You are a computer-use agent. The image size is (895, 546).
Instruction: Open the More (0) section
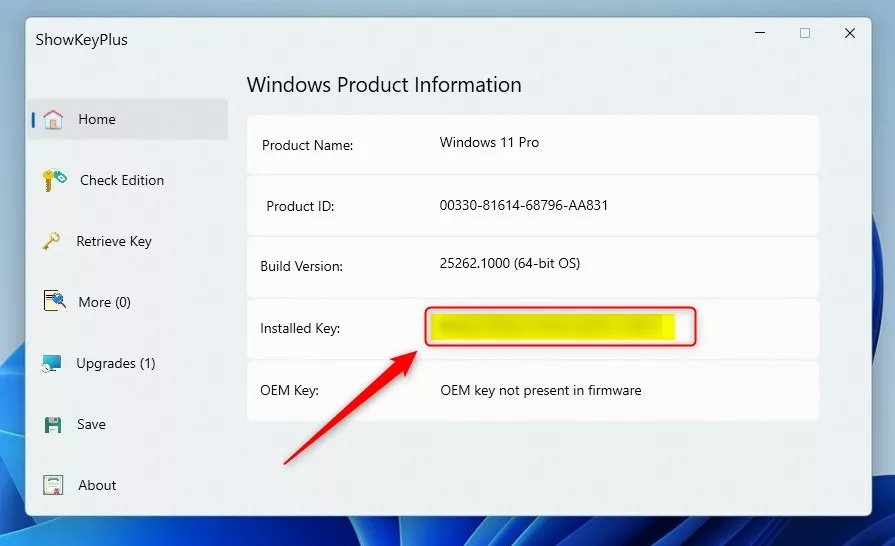point(104,302)
